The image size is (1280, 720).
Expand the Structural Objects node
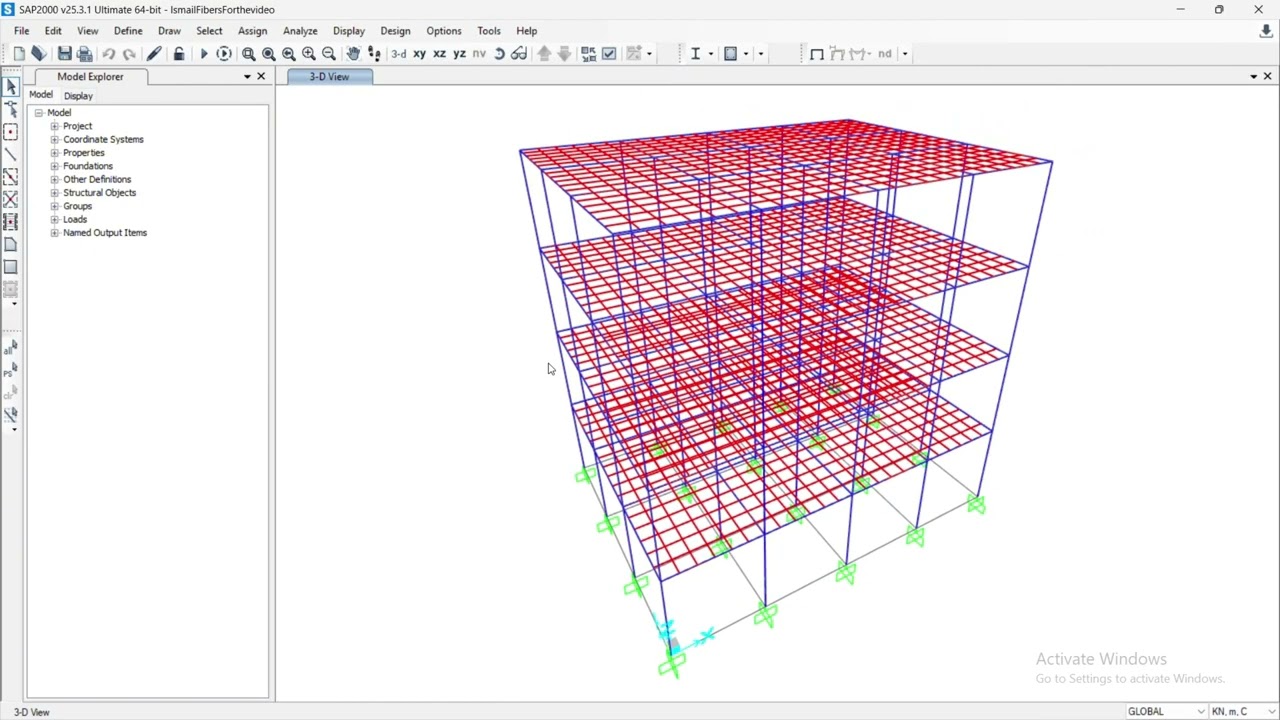coord(55,193)
